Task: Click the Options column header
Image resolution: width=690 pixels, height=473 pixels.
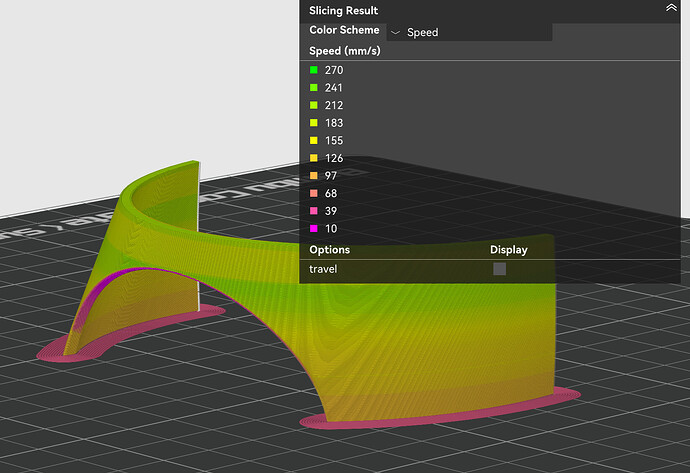Action: [329, 249]
